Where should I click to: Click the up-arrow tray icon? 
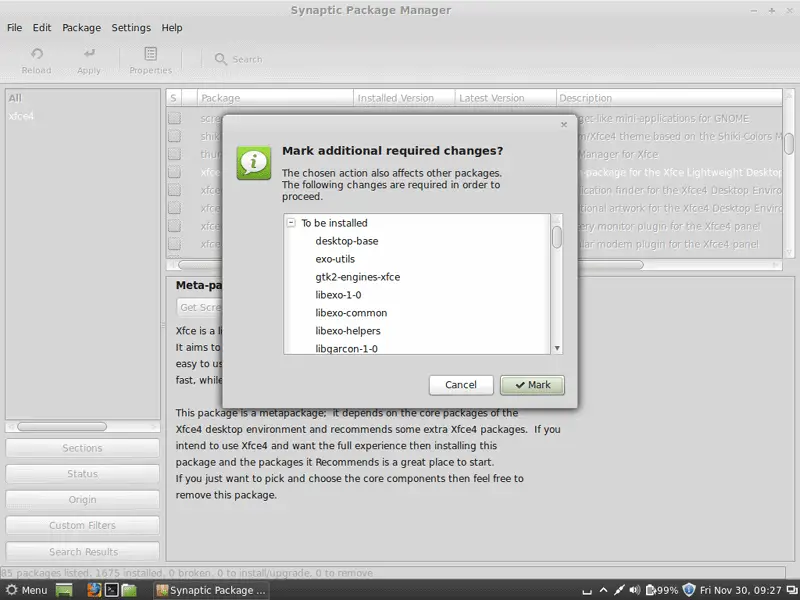[x=603, y=590]
